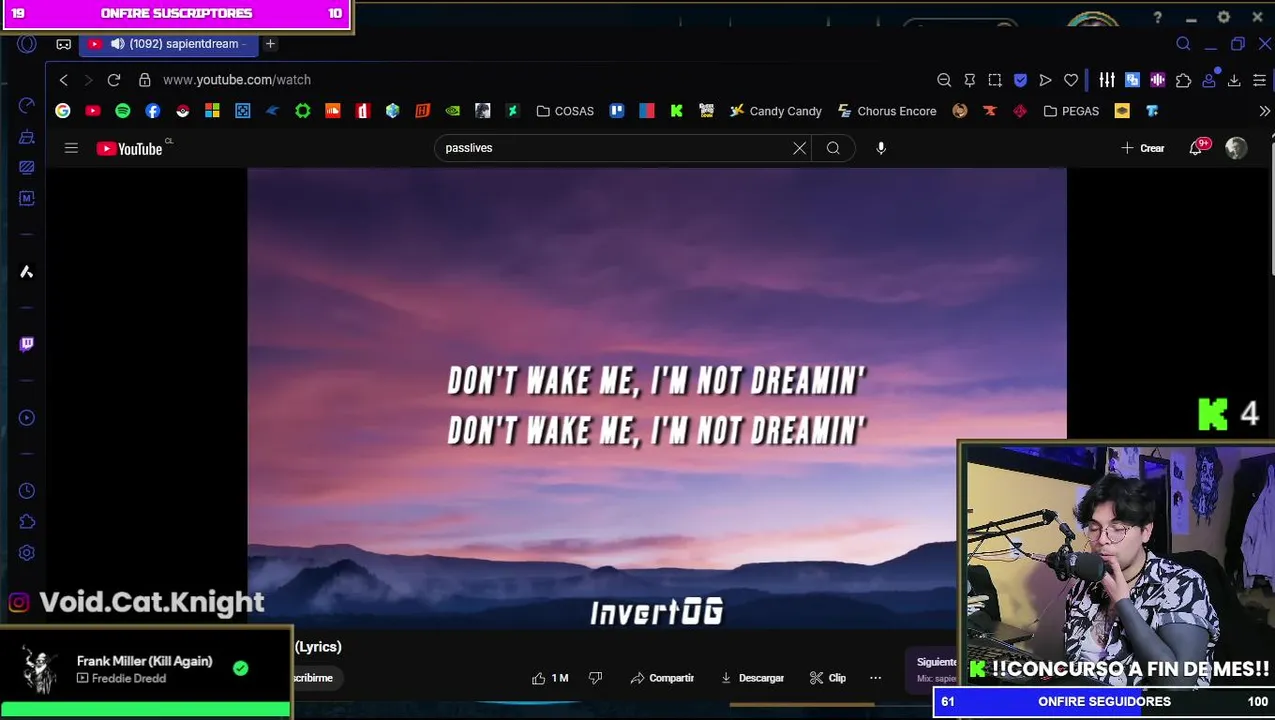Open the Pokeball bookmark
The height and width of the screenshot is (720, 1275).
coord(183,111)
